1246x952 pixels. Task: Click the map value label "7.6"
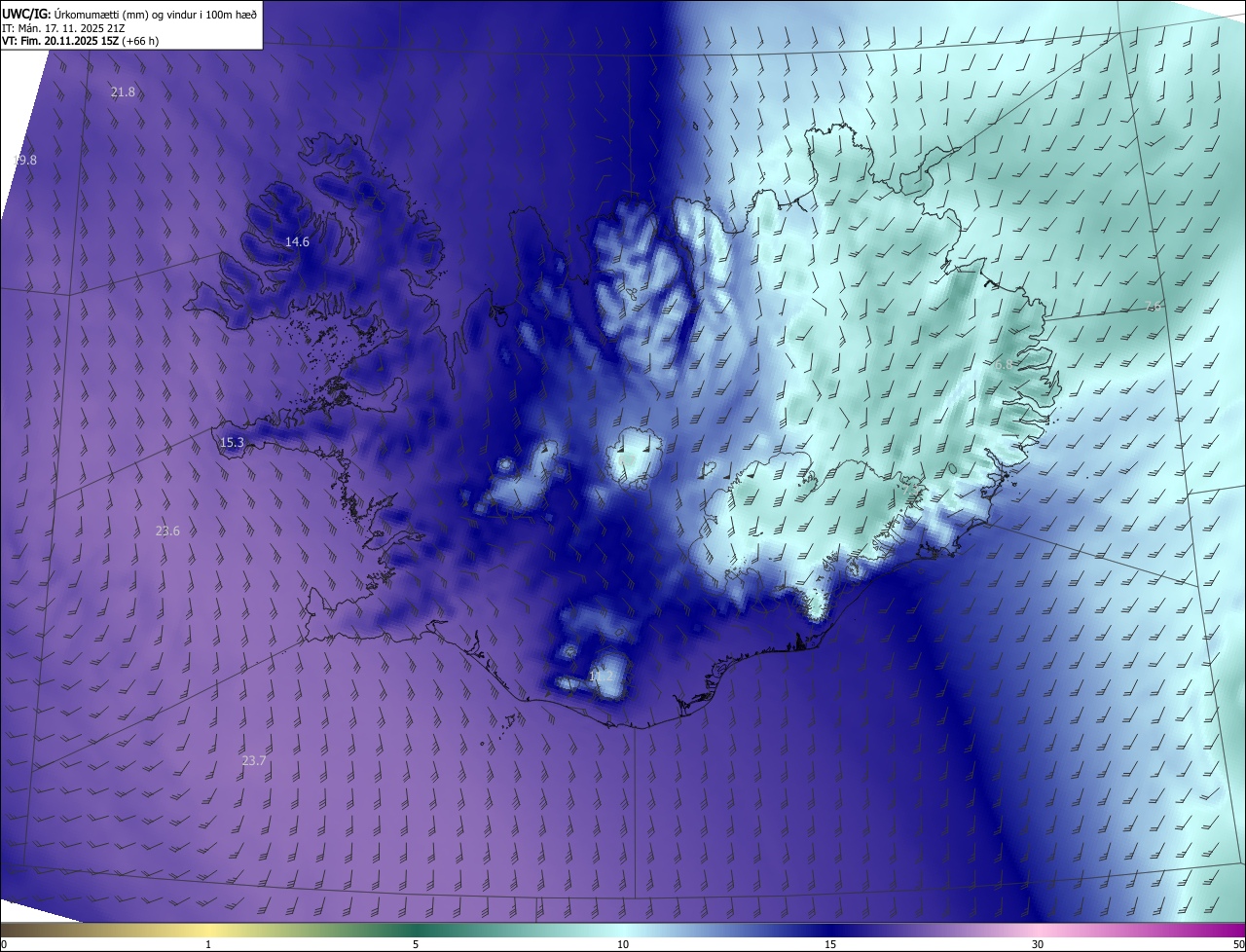coord(1155,306)
